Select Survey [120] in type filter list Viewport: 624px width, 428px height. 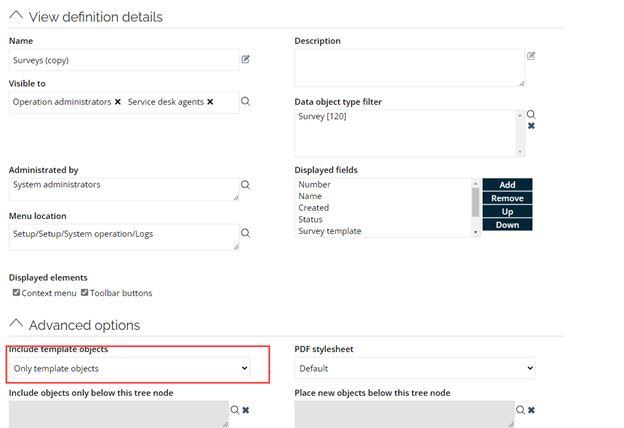tap(322, 116)
